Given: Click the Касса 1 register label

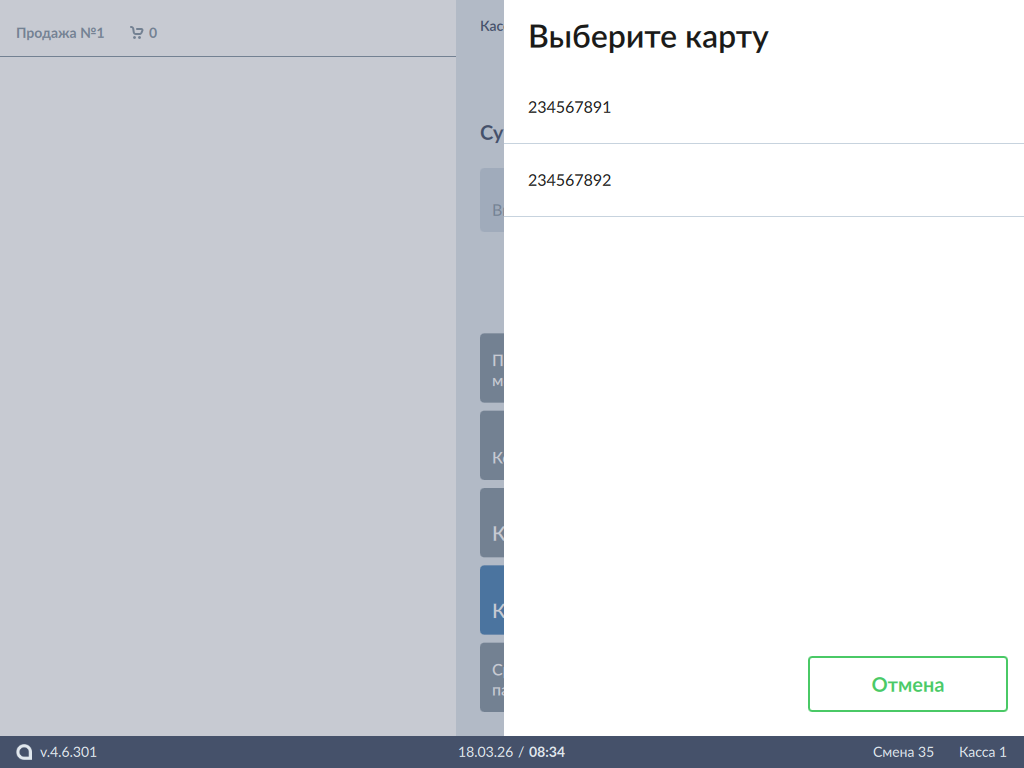Looking at the screenshot, I should point(982,752).
